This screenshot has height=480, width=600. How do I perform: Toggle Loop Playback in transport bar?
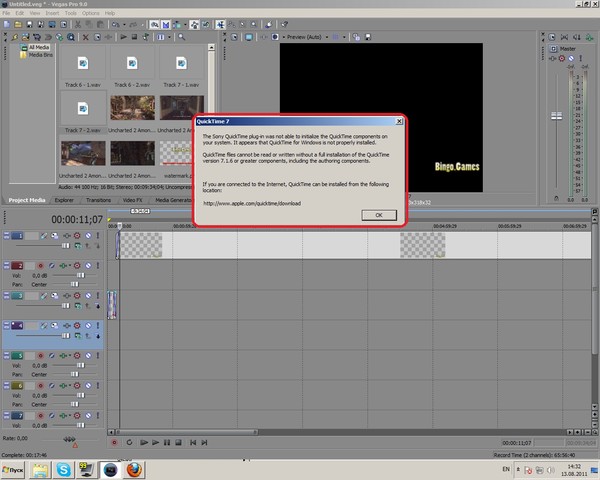pyautogui.click(x=129, y=442)
